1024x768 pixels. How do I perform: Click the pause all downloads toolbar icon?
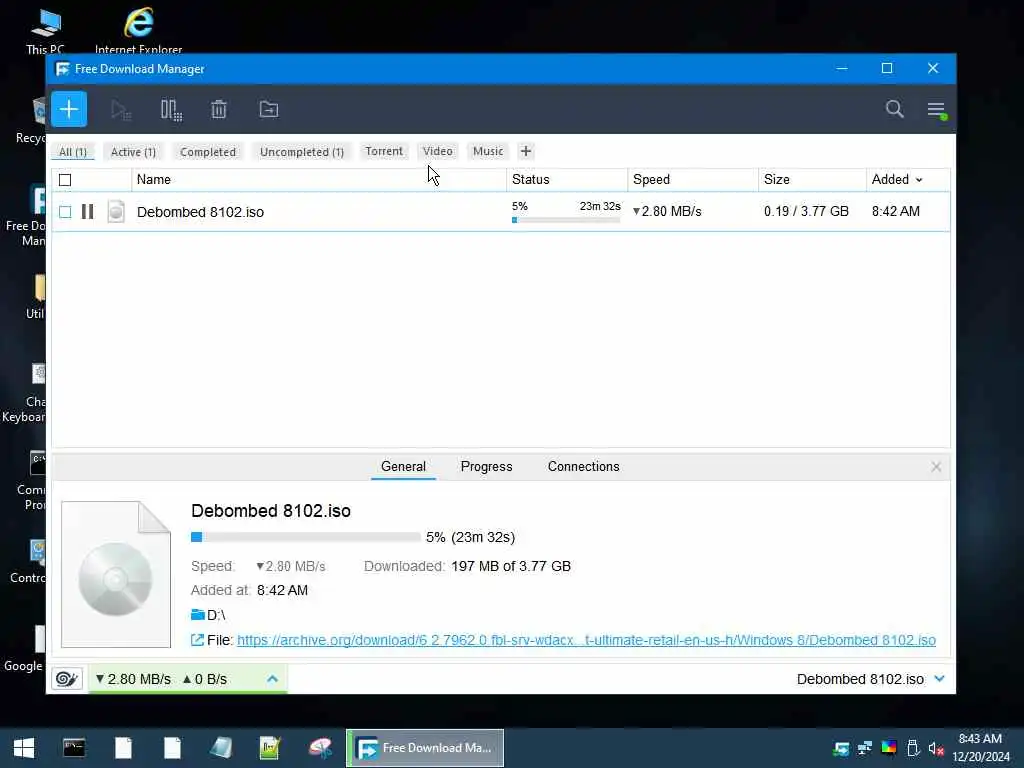point(171,110)
